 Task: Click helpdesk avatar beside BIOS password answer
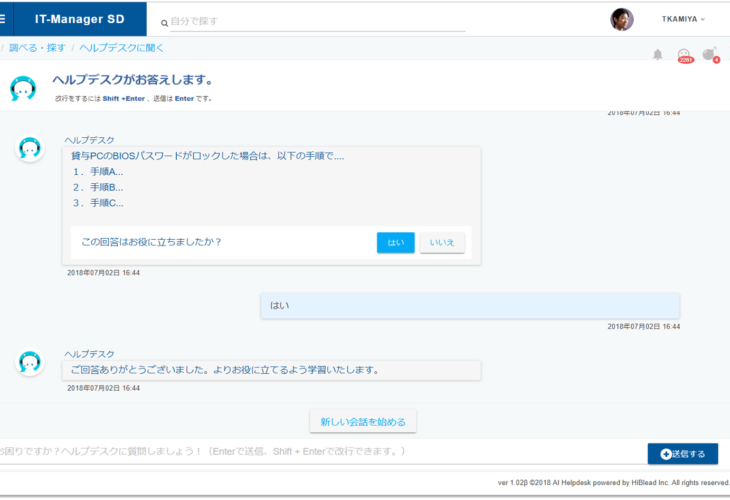point(30,148)
